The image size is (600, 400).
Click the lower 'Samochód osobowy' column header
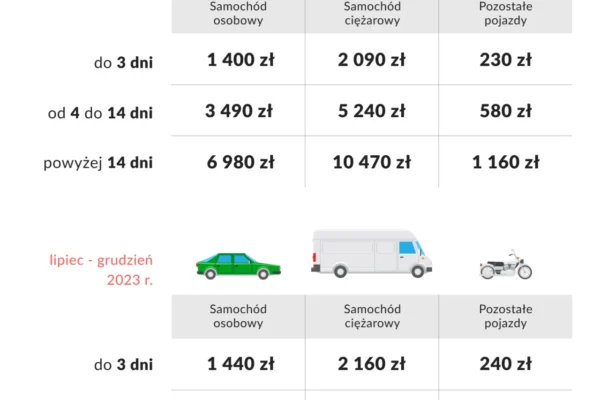coord(238,316)
